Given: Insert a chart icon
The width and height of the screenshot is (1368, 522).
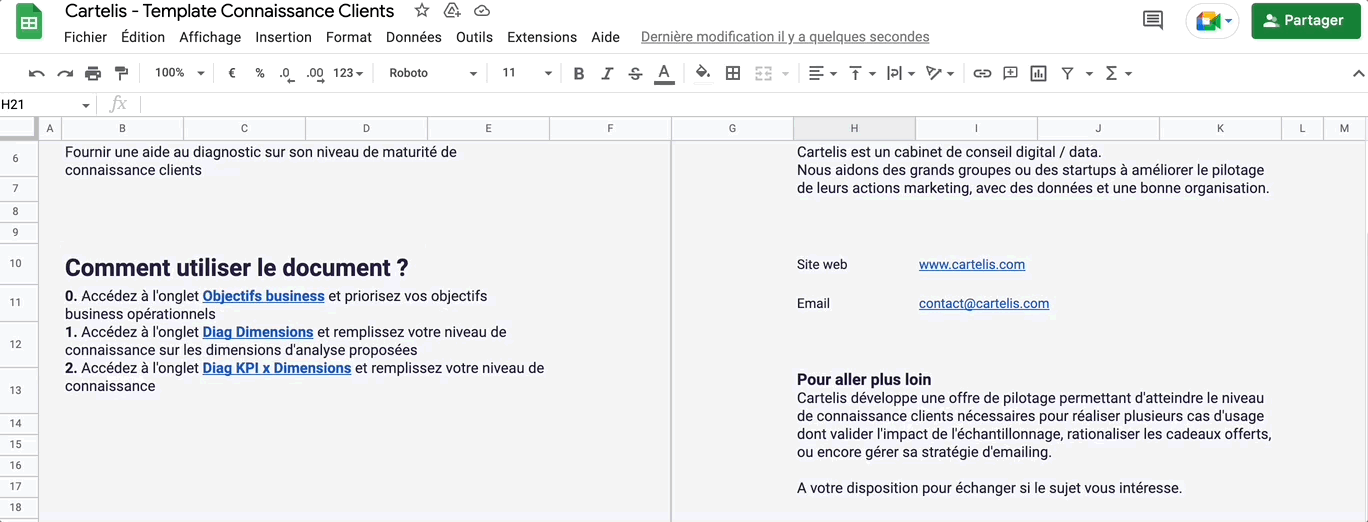Looking at the screenshot, I should point(1038,73).
